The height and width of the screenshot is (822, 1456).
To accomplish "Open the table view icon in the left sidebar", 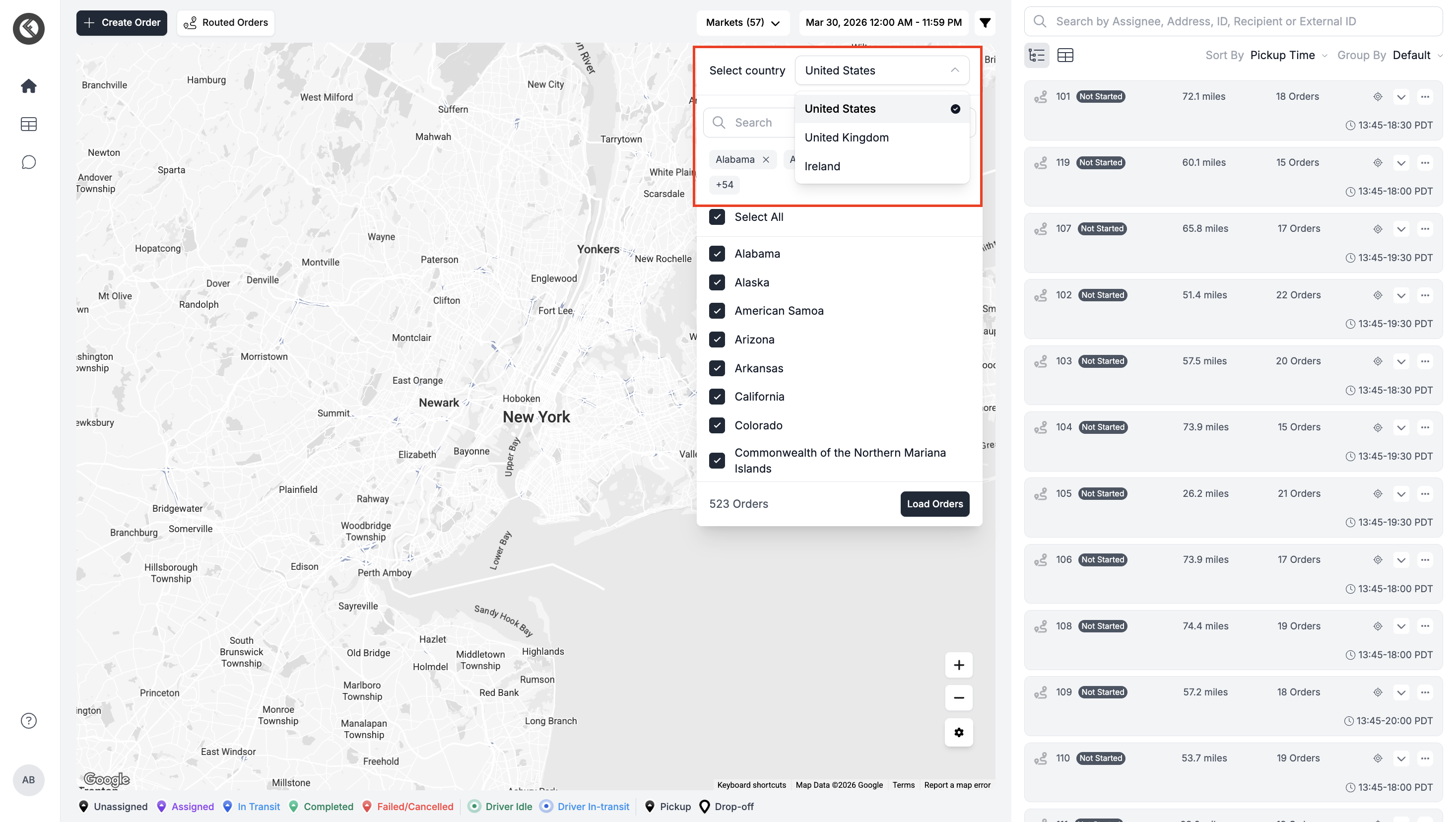I will click(28, 125).
